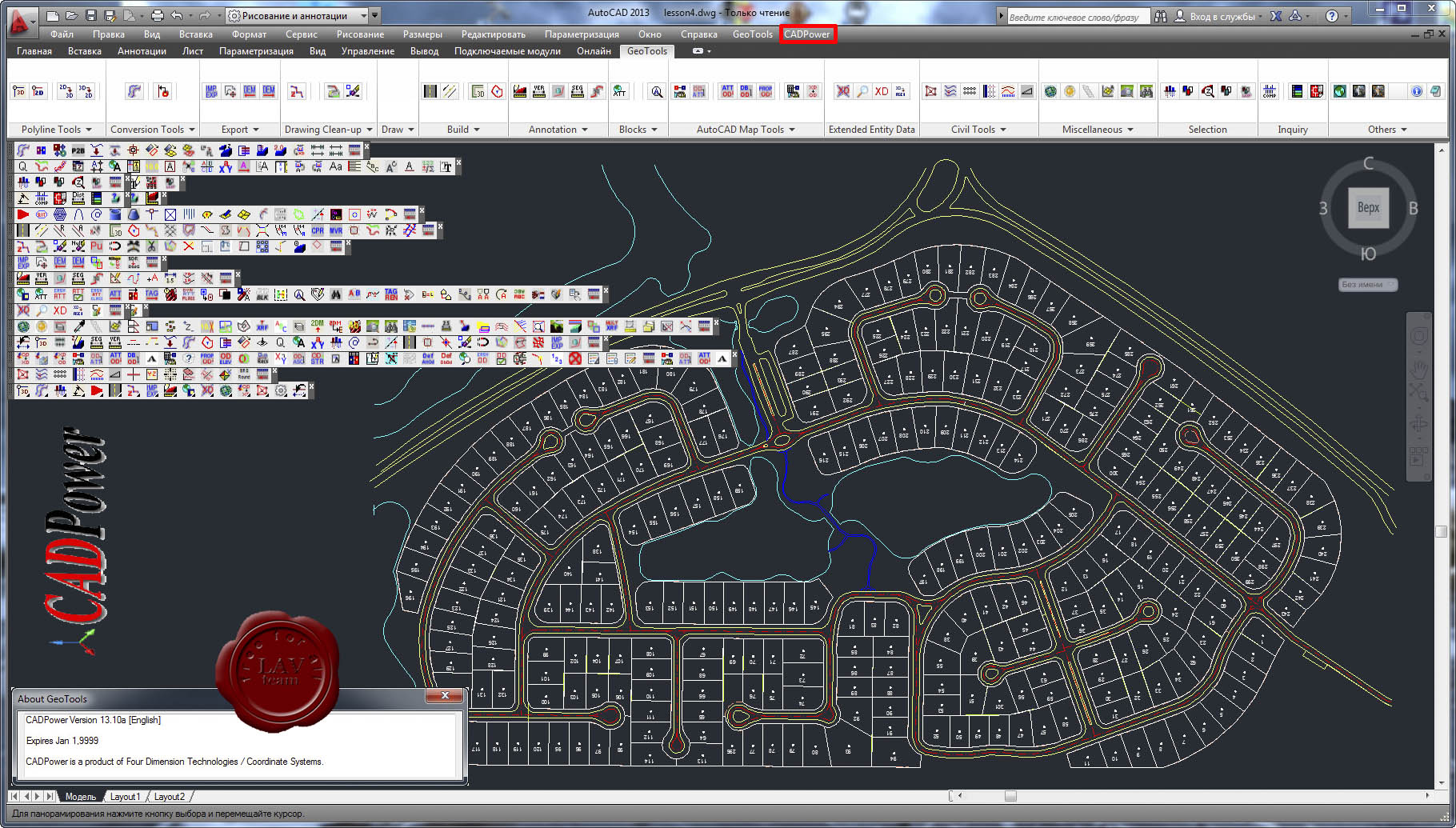The width and height of the screenshot is (1456, 828).
Task: Click the SEG icon in Annotation panel
Action: (578, 91)
